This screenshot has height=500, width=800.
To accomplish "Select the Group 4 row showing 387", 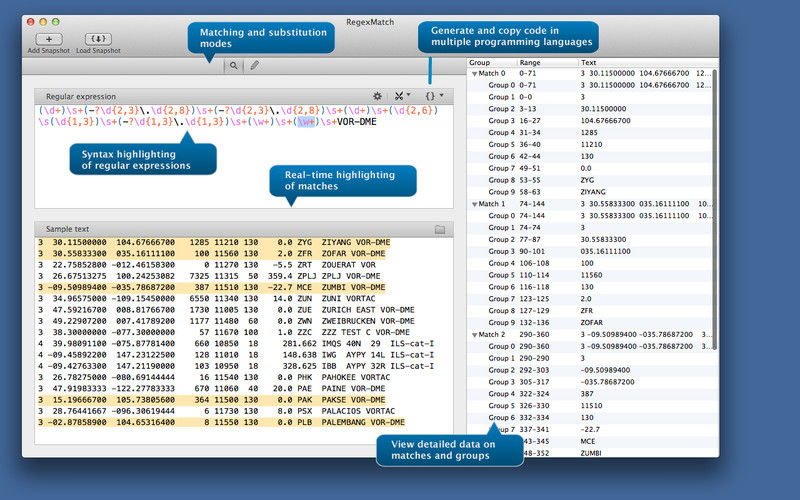I will [x=589, y=393].
